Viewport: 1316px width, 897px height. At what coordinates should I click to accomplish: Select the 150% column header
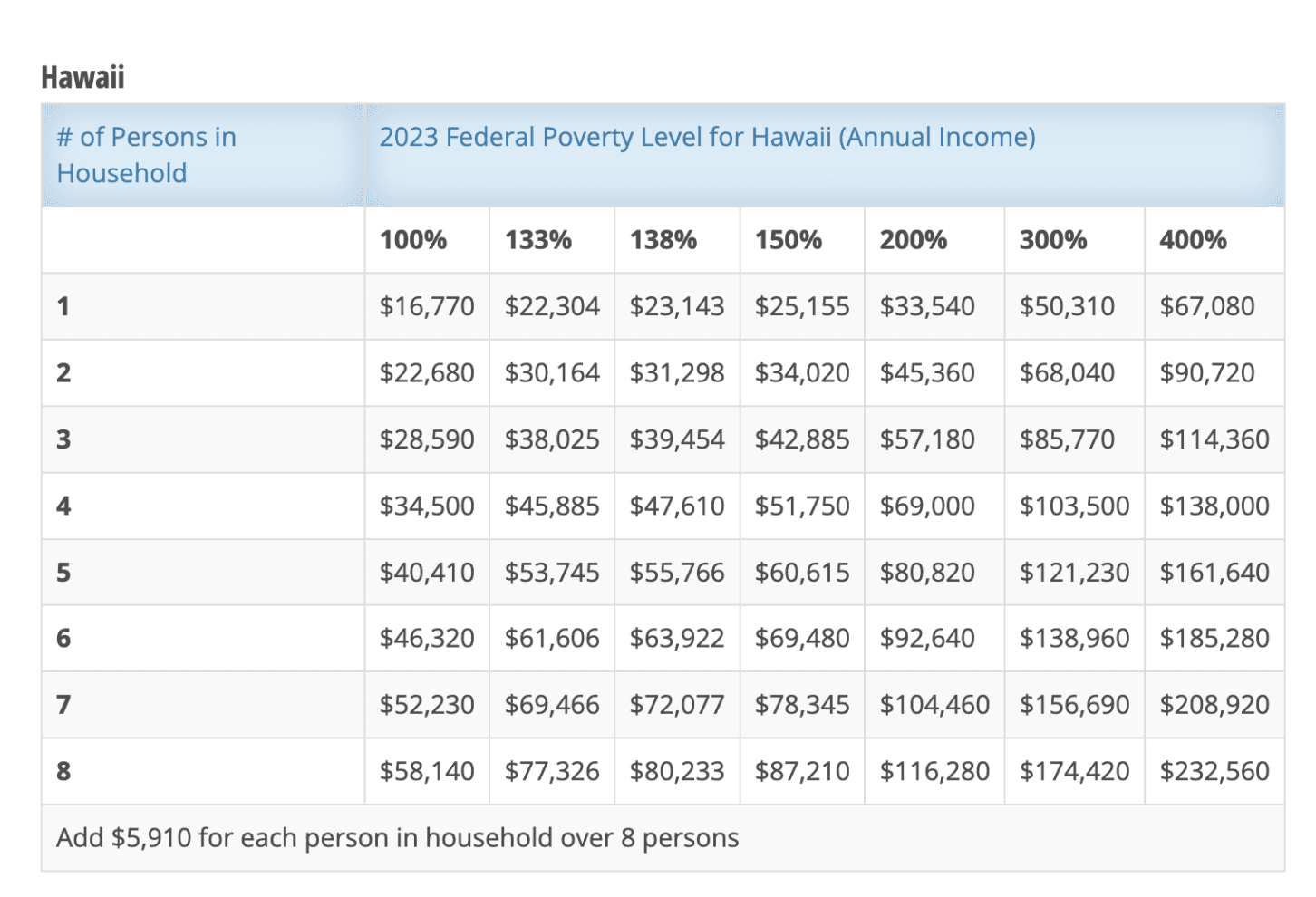(x=789, y=240)
